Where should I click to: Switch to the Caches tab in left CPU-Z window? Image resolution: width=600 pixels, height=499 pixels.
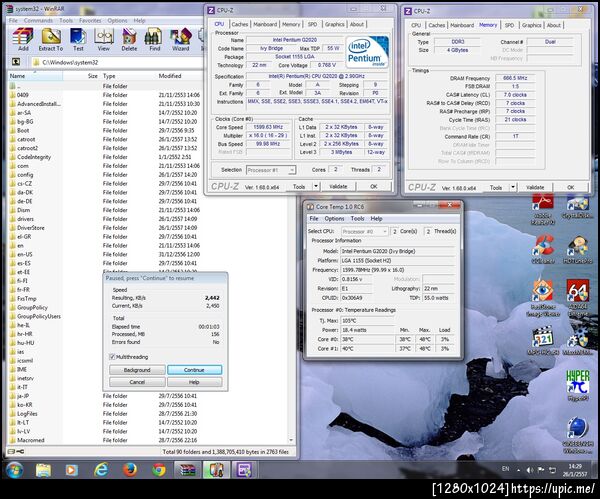coord(240,23)
